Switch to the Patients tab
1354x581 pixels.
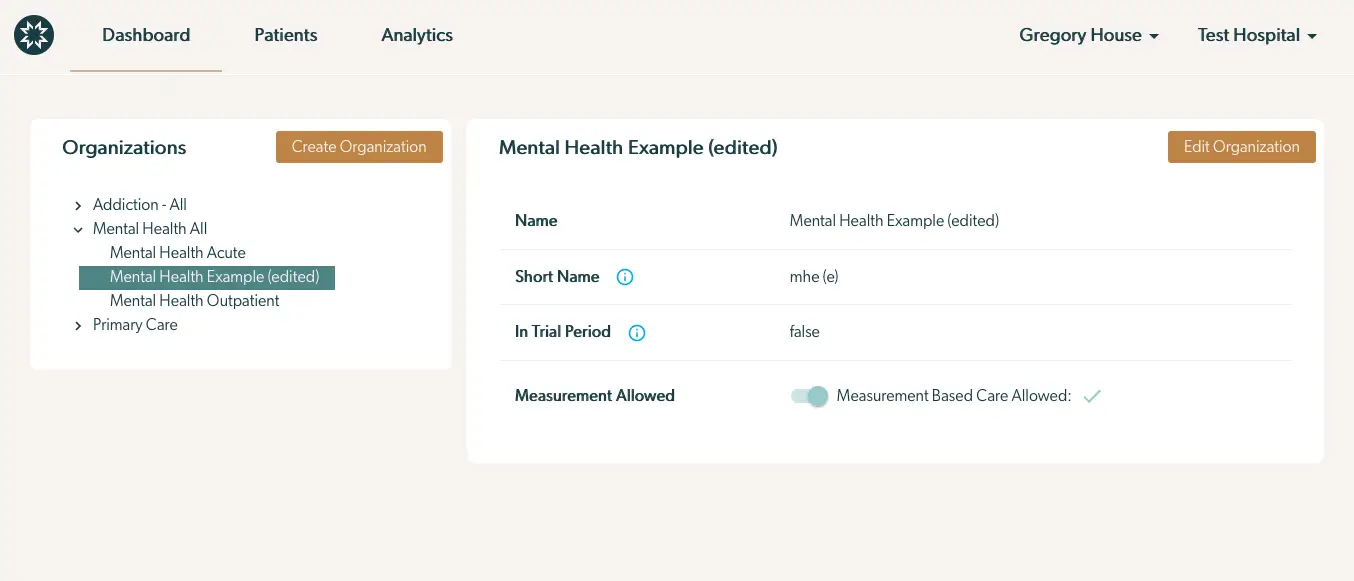286,35
